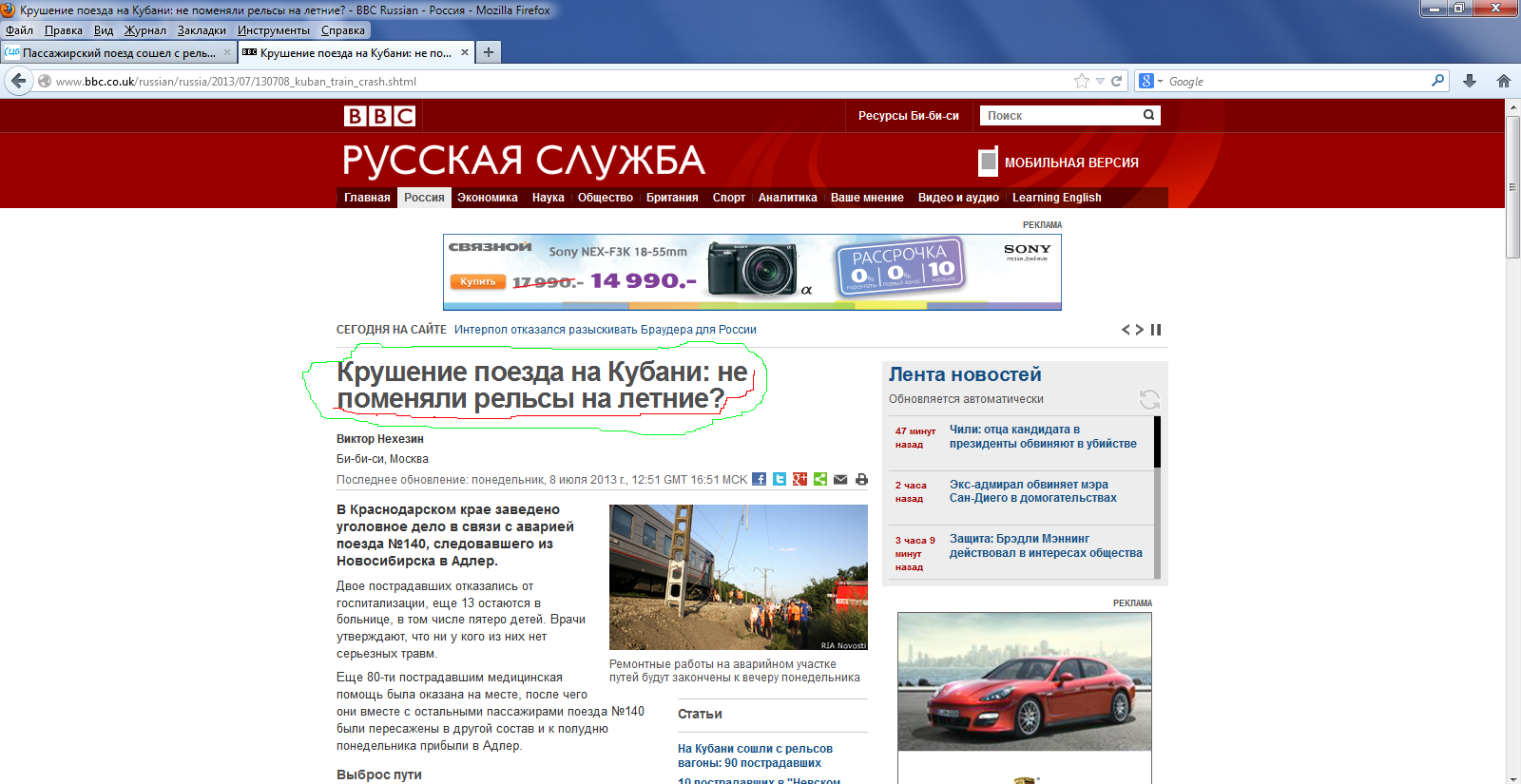Show the next ticker headline
Viewport: 1521px width, 784px height.
1140,330
